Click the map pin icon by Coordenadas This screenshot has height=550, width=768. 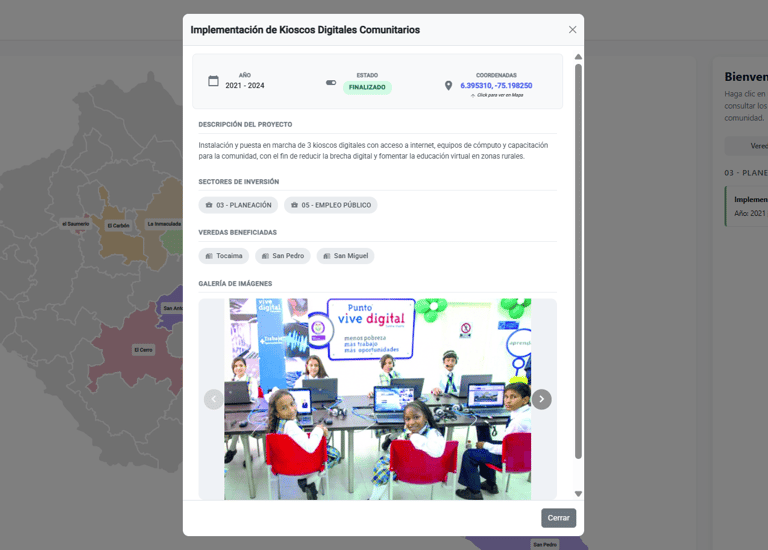point(448,86)
